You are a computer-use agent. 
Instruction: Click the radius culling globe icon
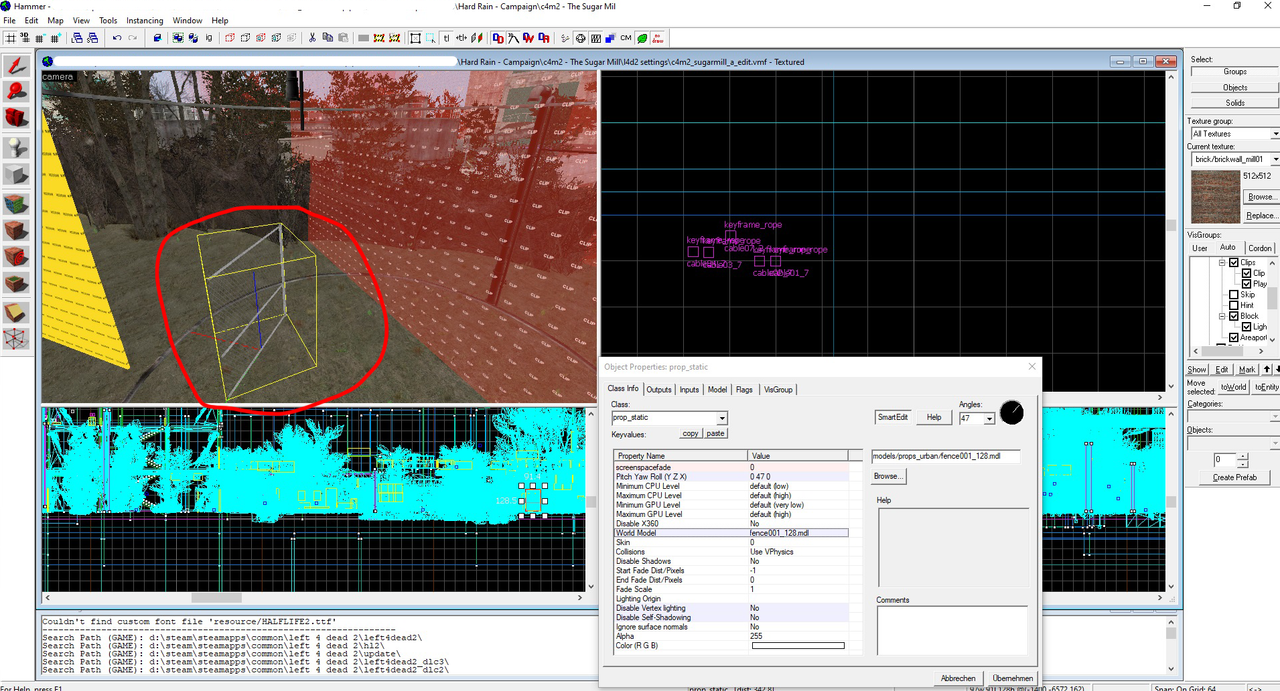click(580, 38)
